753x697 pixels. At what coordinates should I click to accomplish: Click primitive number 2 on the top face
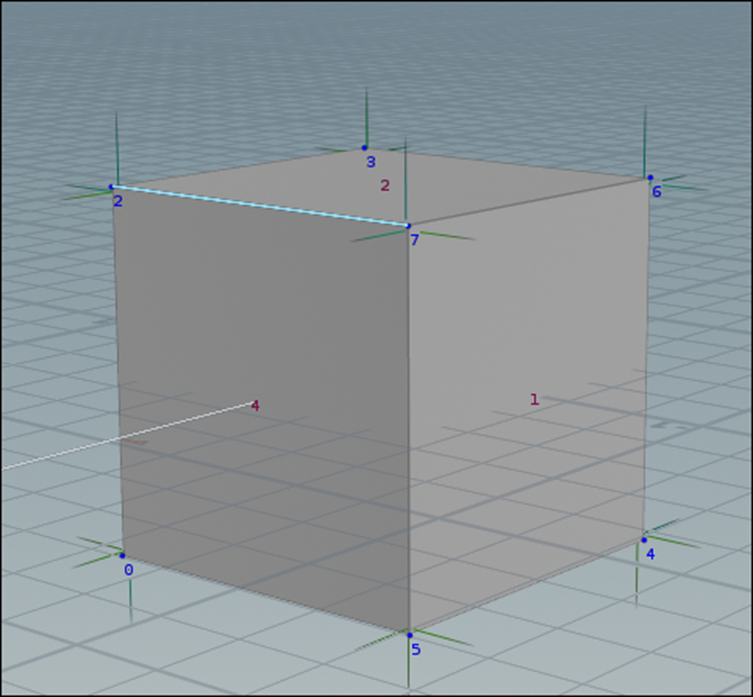(385, 185)
